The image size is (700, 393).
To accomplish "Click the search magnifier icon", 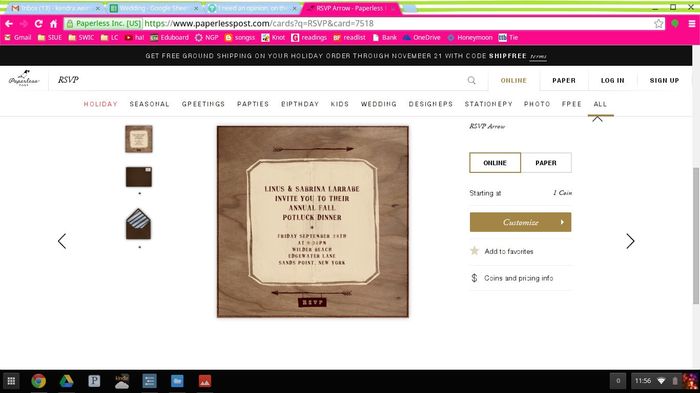I will [x=471, y=80].
